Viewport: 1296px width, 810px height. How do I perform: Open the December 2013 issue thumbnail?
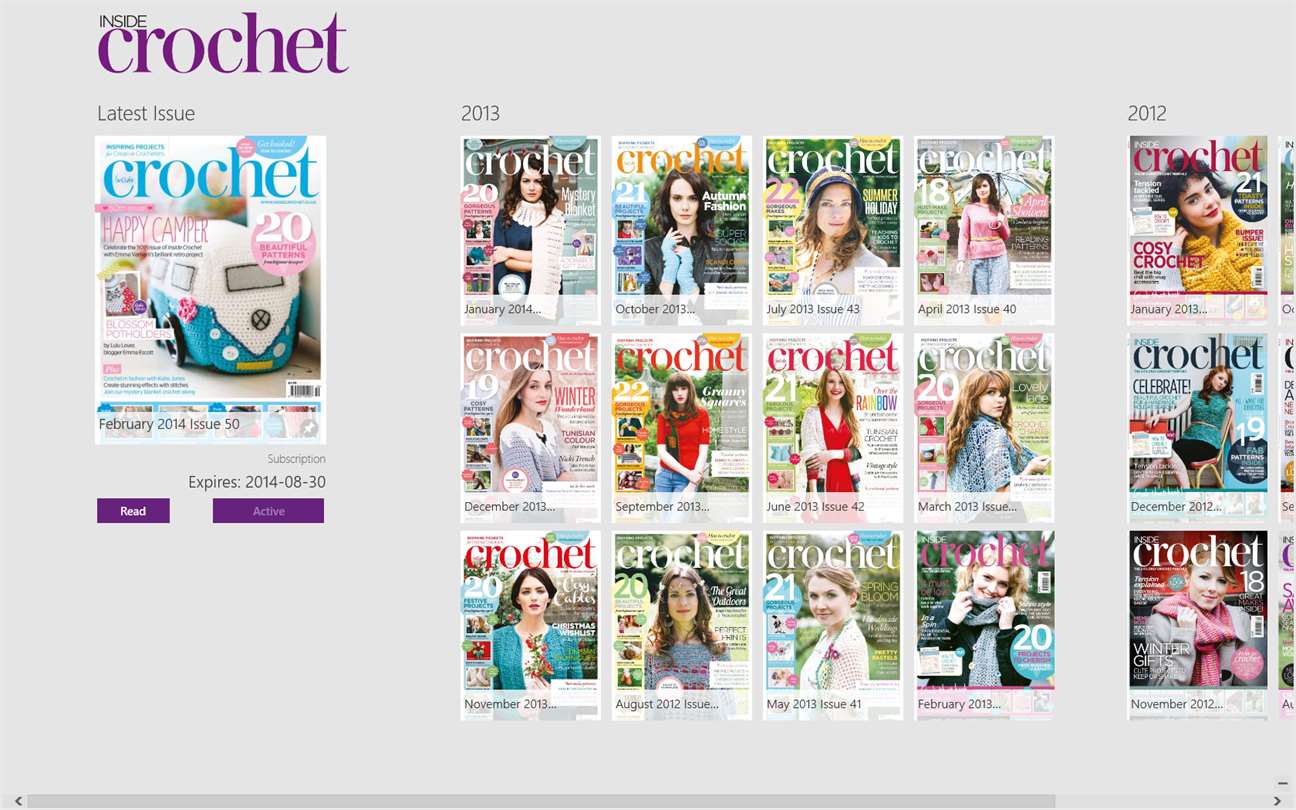(530, 428)
